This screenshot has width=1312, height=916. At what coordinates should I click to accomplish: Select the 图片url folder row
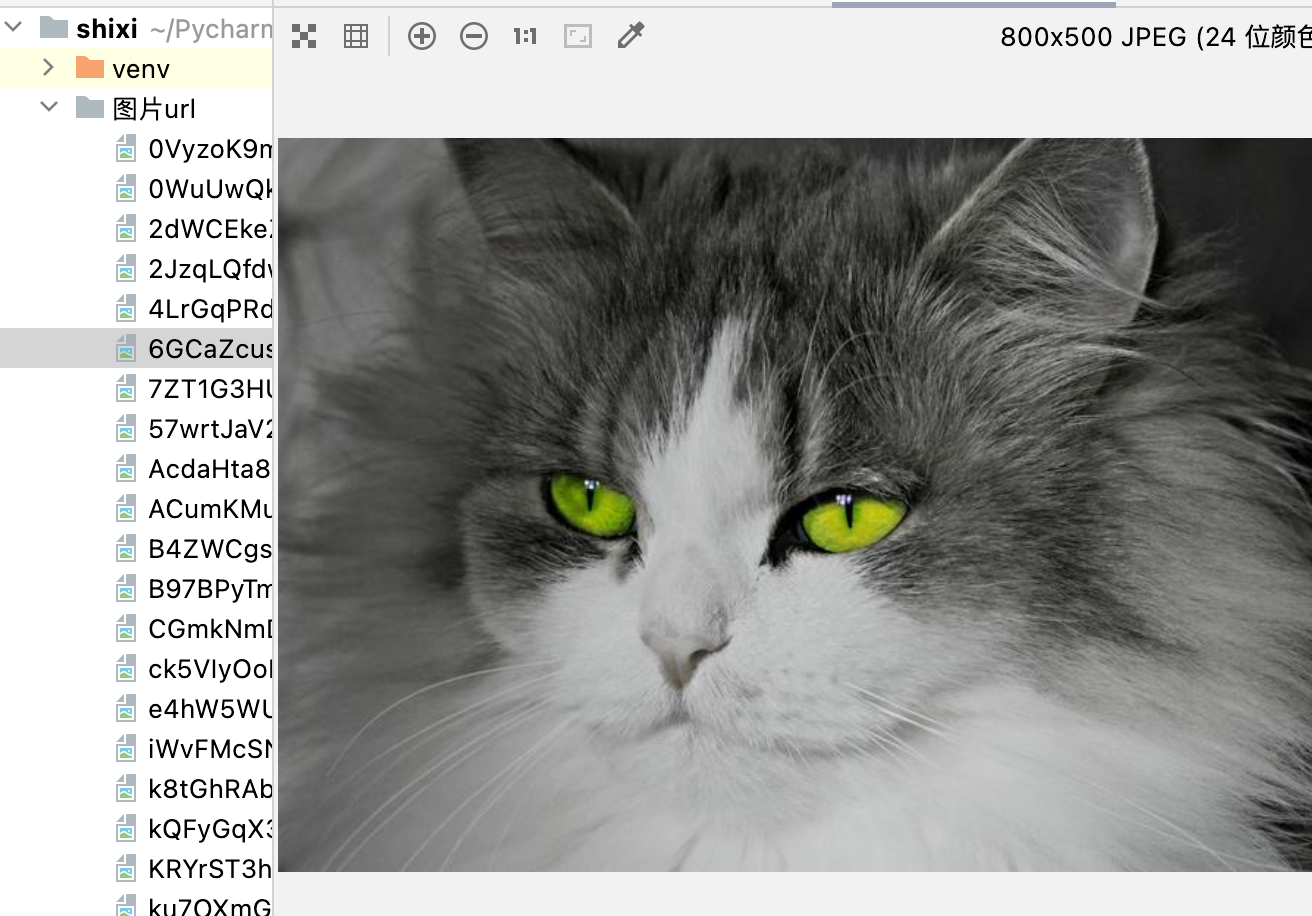tap(136, 108)
